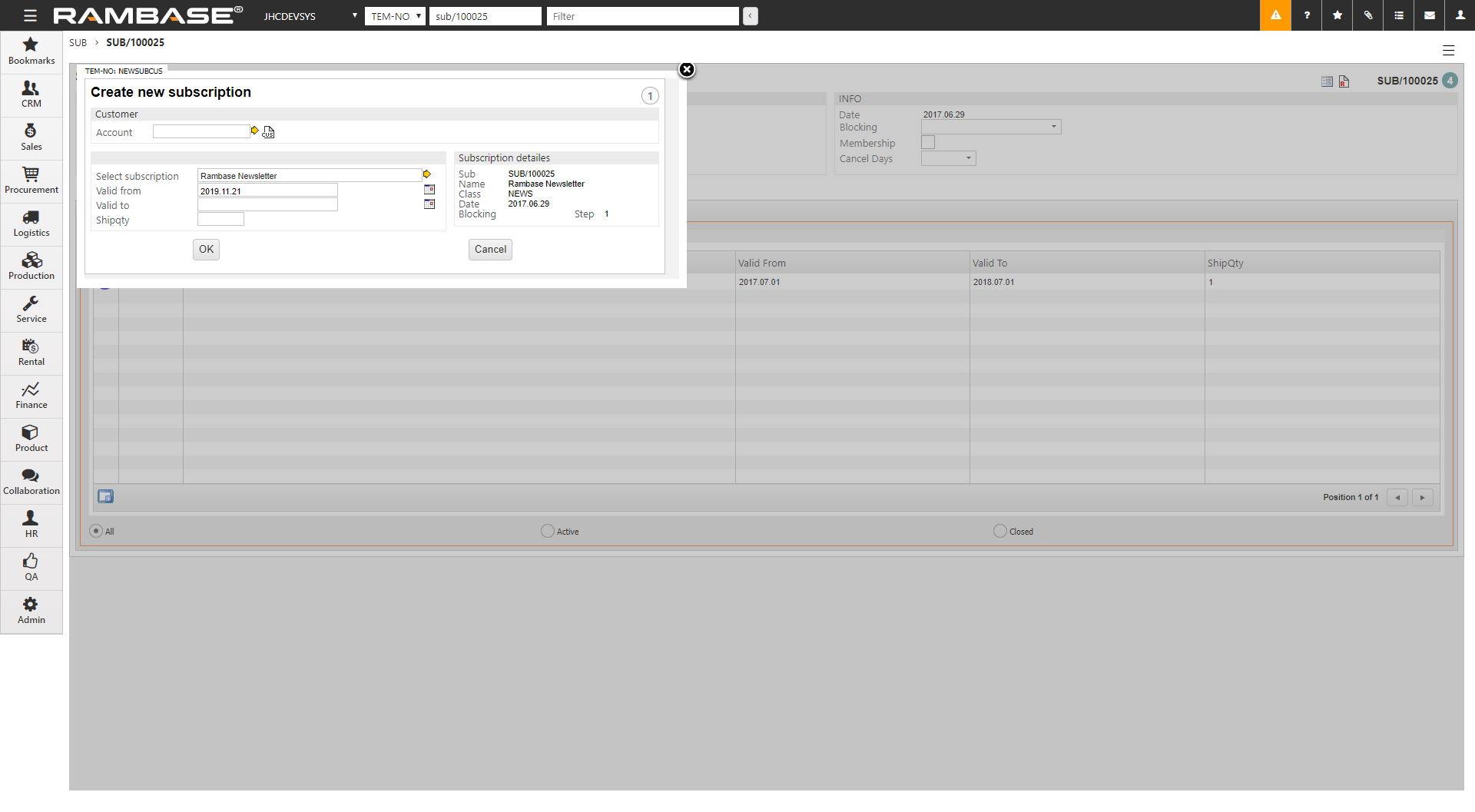
Task: Click the SUB breadcrumb item
Action: pyautogui.click(x=78, y=43)
